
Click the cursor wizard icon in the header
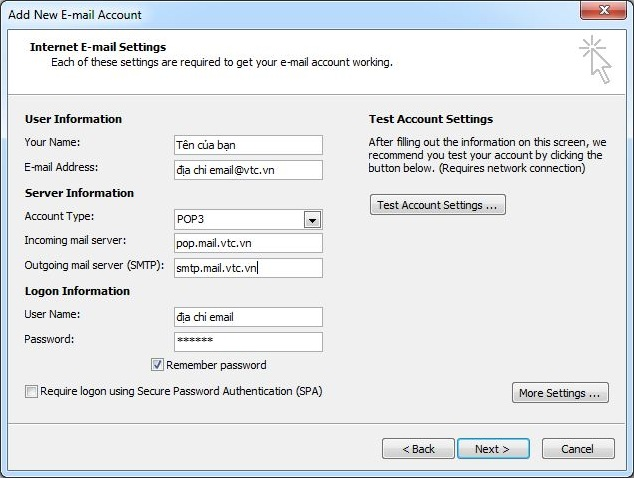(x=594, y=59)
